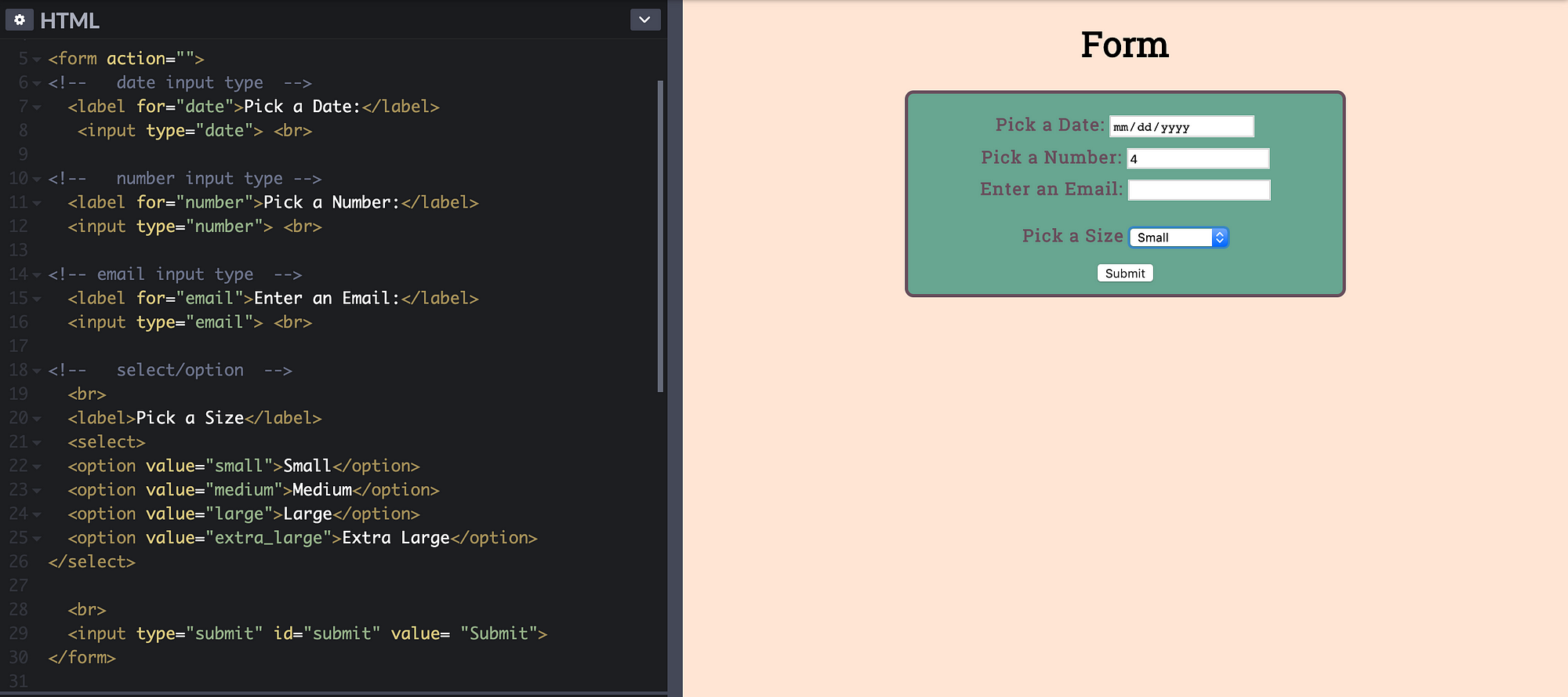Click the 'number input type' comment line
Image resolution: width=1568 pixels, height=697 pixels.
[185, 179]
